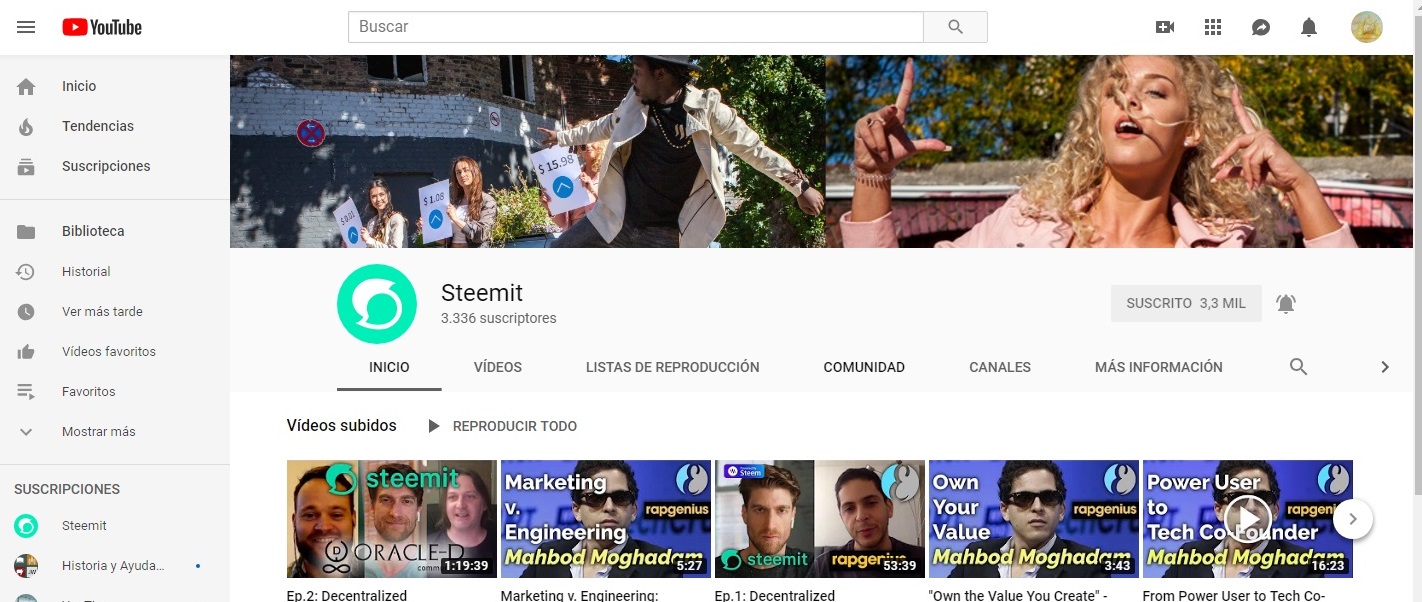Open the messages share icon
Viewport: 1422px width, 602px height.
tap(1261, 27)
